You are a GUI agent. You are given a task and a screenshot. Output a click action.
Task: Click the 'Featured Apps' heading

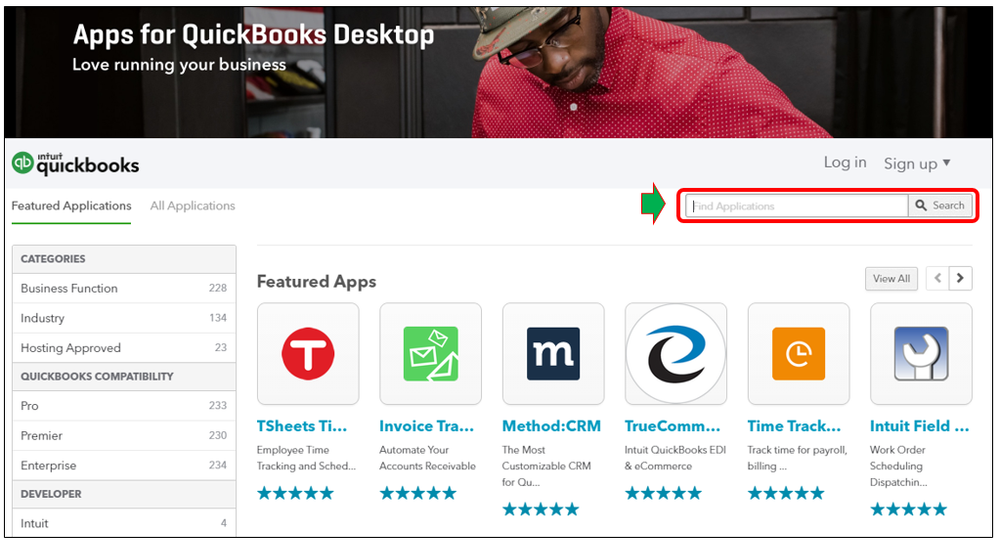pyautogui.click(x=317, y=282)
